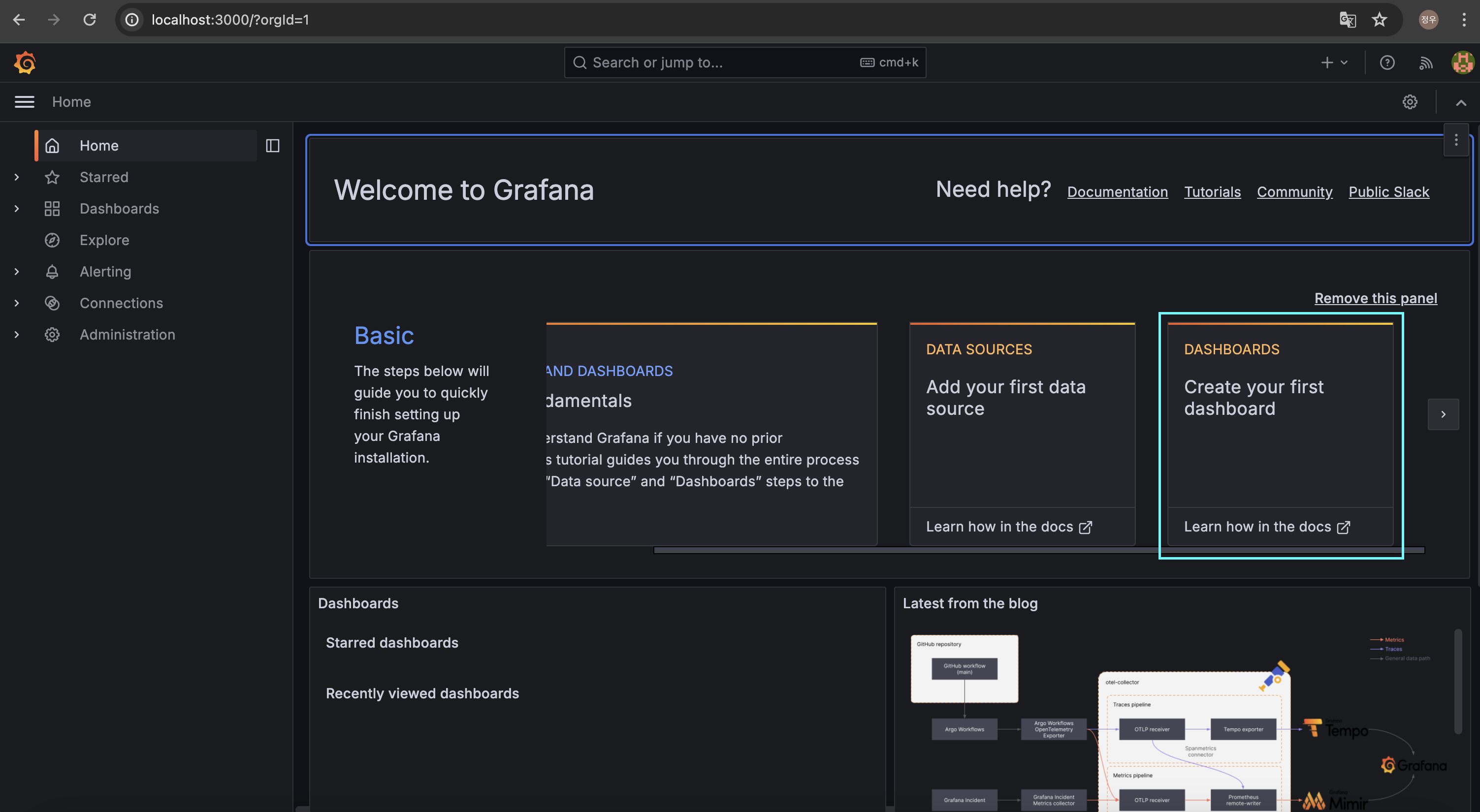Open the hamburger navigation menu
The width and height of the screenshot is (1480, 812).
[x=24, y=102]
